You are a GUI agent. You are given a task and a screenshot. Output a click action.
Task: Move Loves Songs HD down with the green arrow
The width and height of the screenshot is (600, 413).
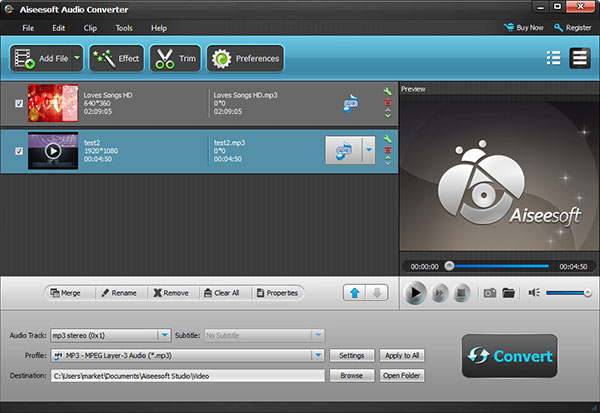pyautogui.click(x=387, y=115)
